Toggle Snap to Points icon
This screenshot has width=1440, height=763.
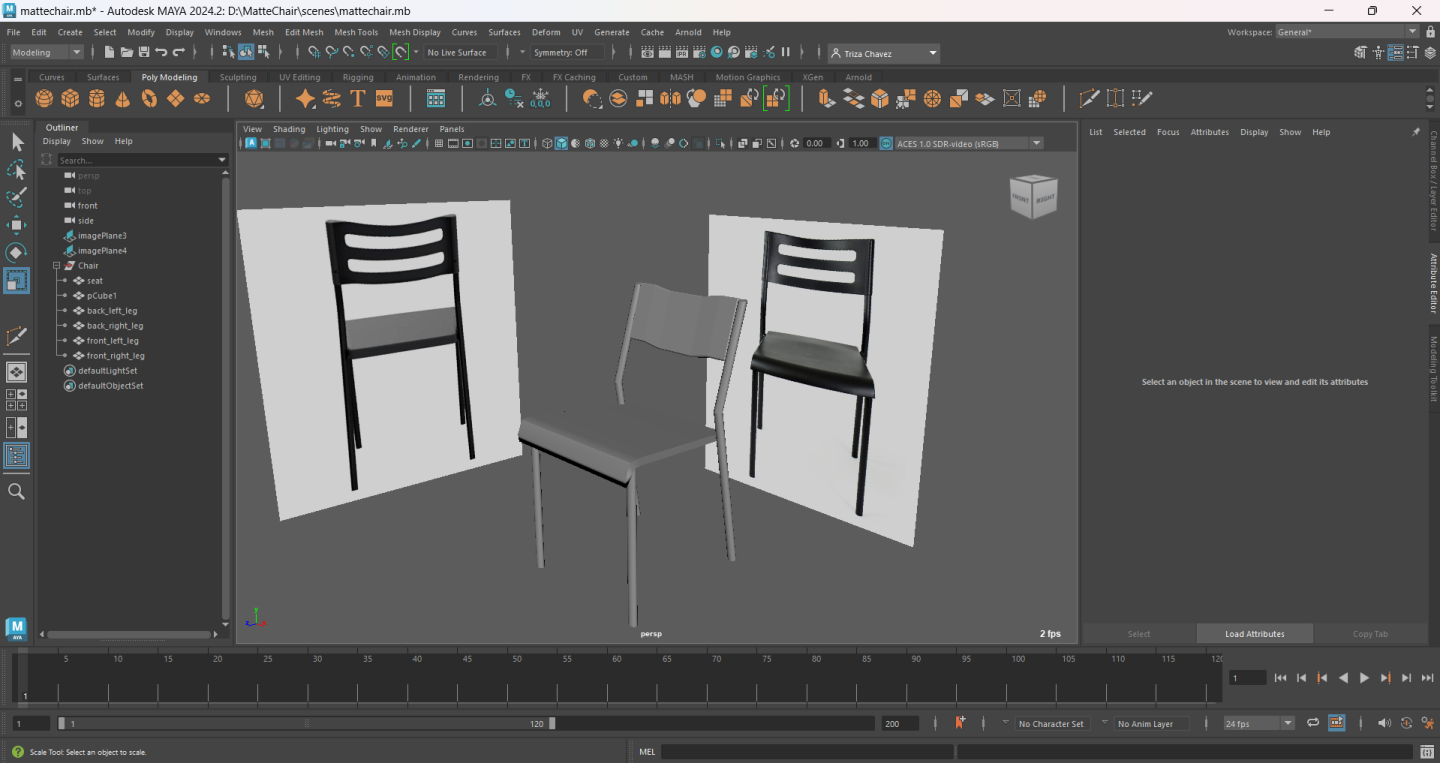348,52
